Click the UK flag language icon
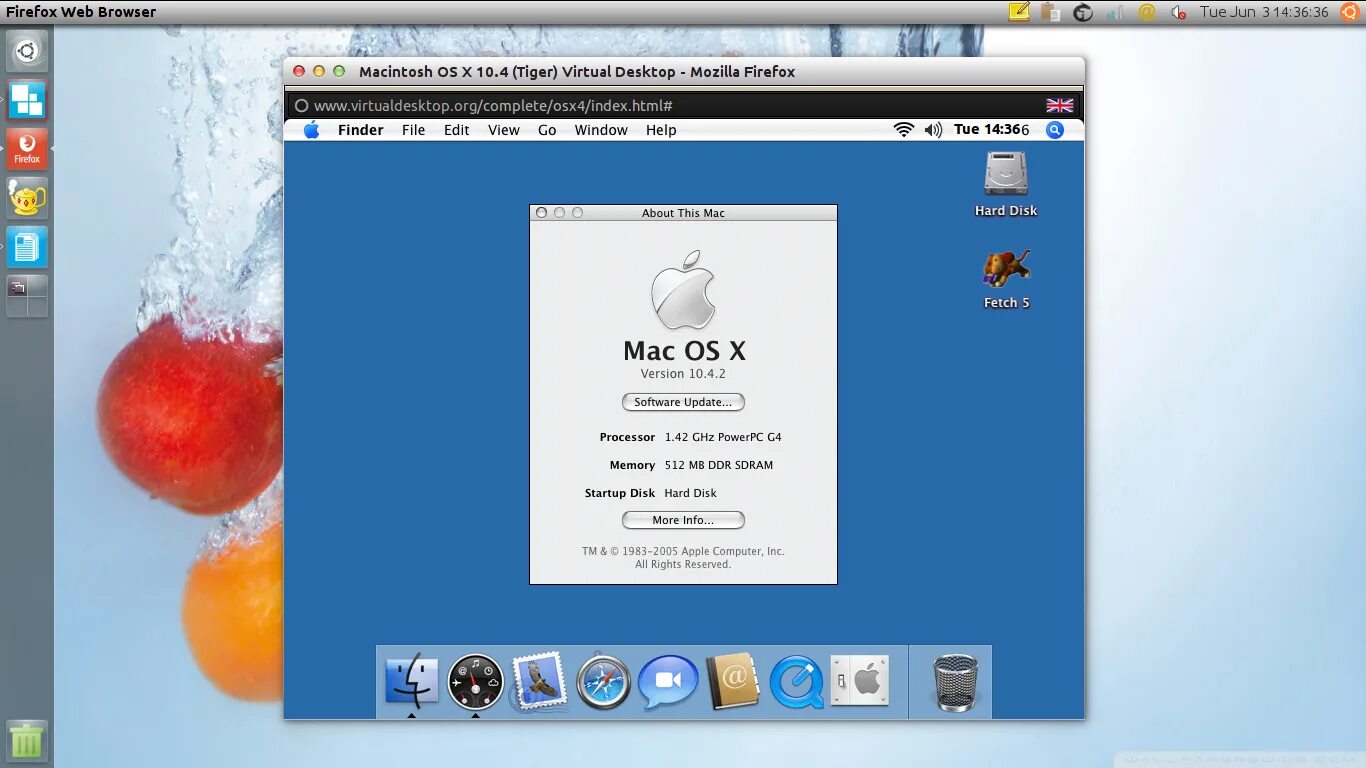Screen dimensions: 1366x768 tap(1060, 105)
